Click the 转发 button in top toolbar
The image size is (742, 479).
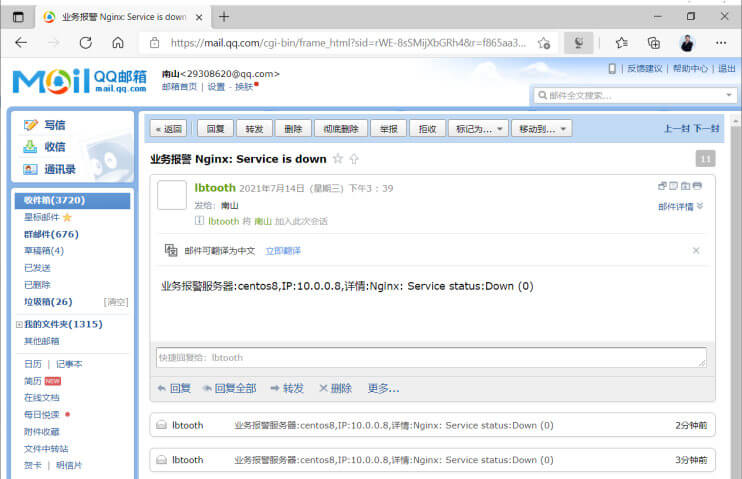pos(254,129)
